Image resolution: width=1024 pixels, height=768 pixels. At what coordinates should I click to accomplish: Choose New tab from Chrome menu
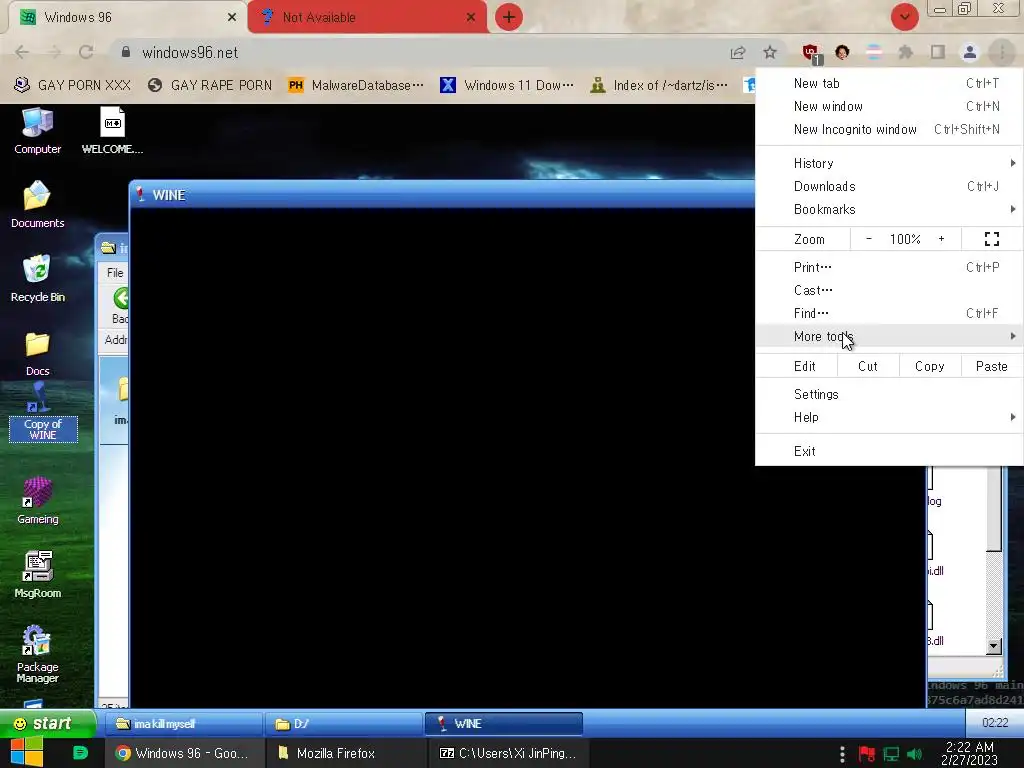tap(889, 83)
